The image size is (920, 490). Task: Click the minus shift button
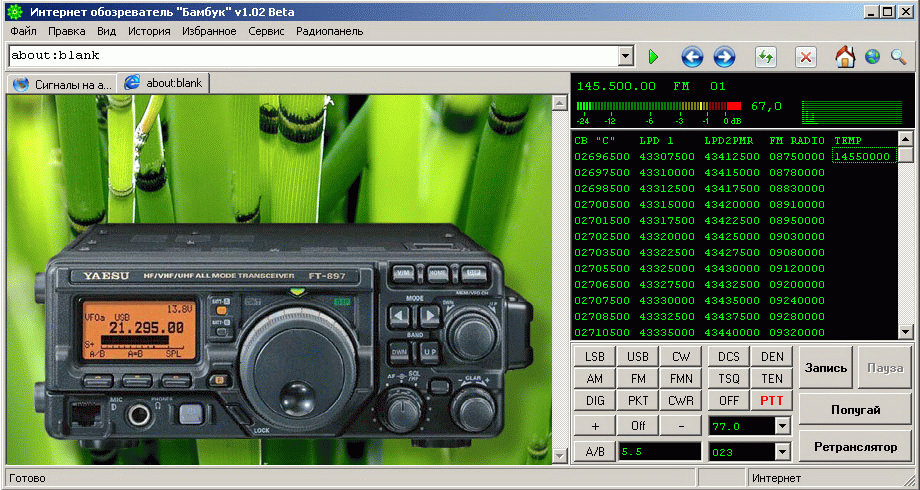coord(681,426)
